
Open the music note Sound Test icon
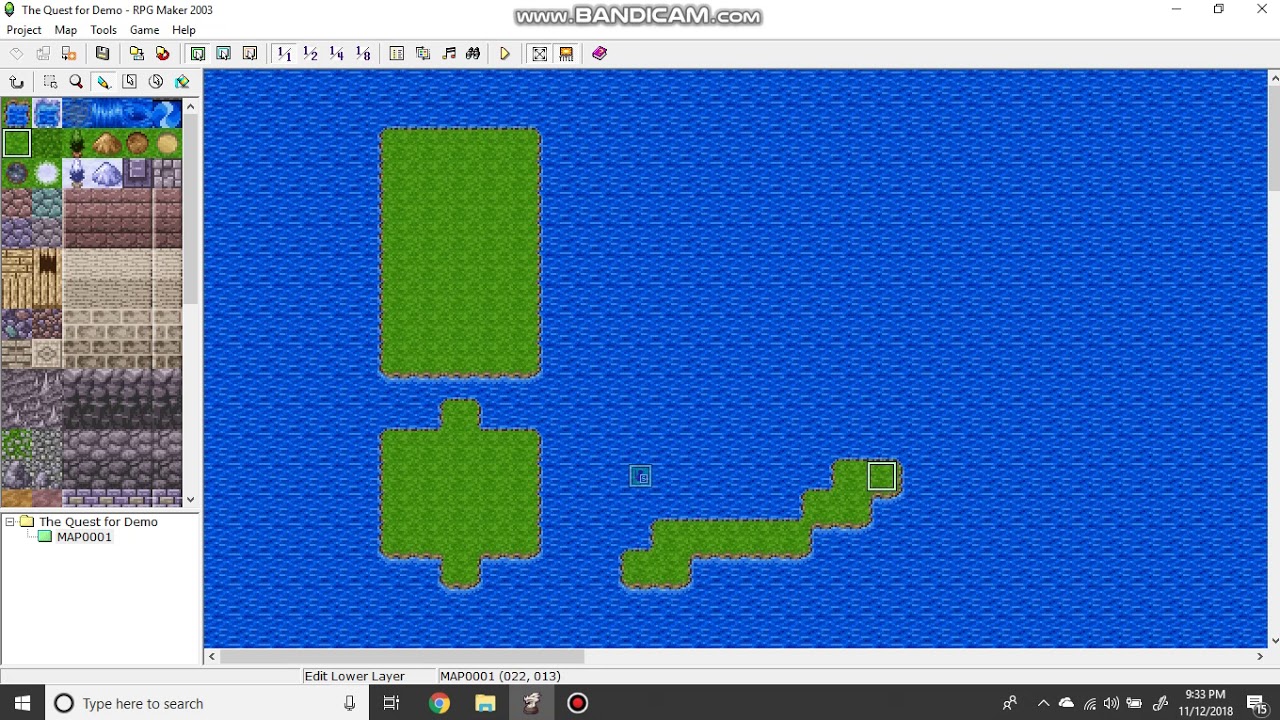coord(449,54)
